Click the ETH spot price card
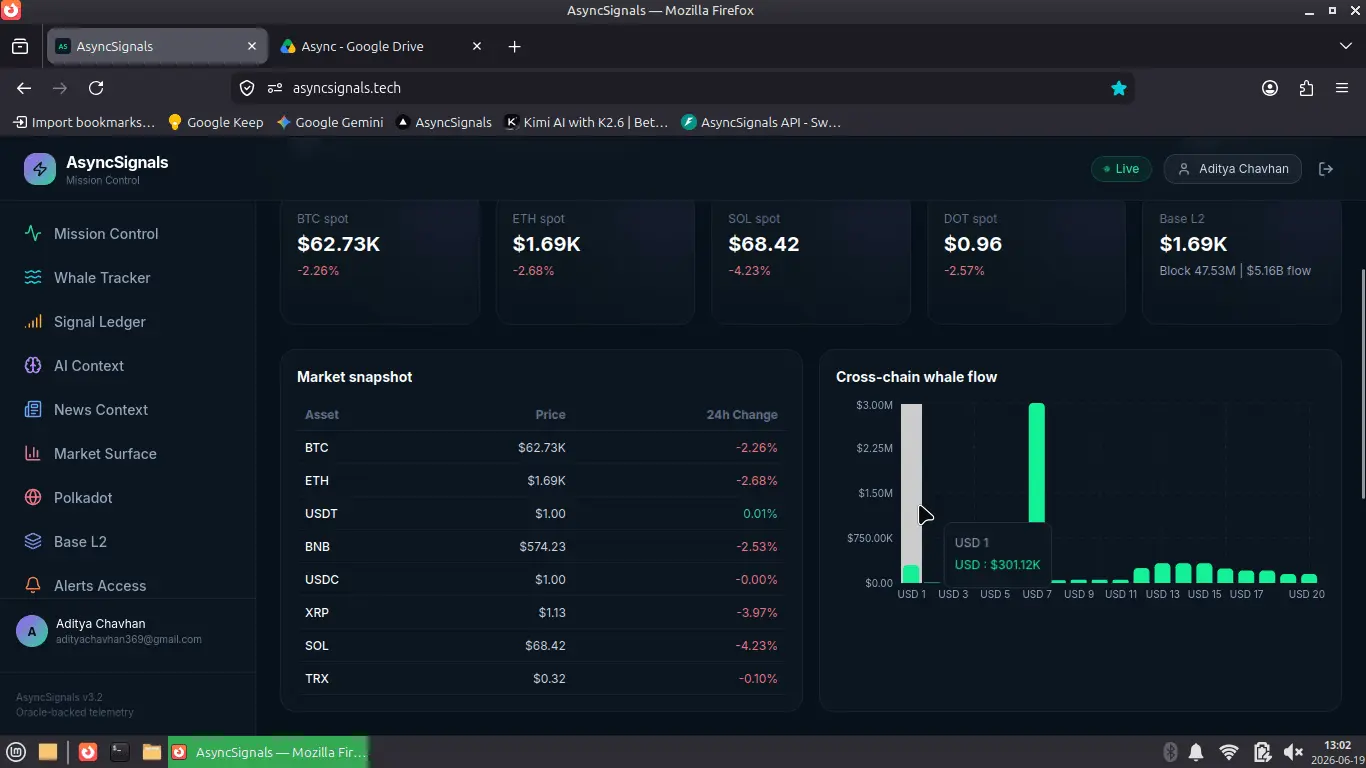Image resolution: width=1366 pixels, height=768 pixels. (x=595, y=262)
